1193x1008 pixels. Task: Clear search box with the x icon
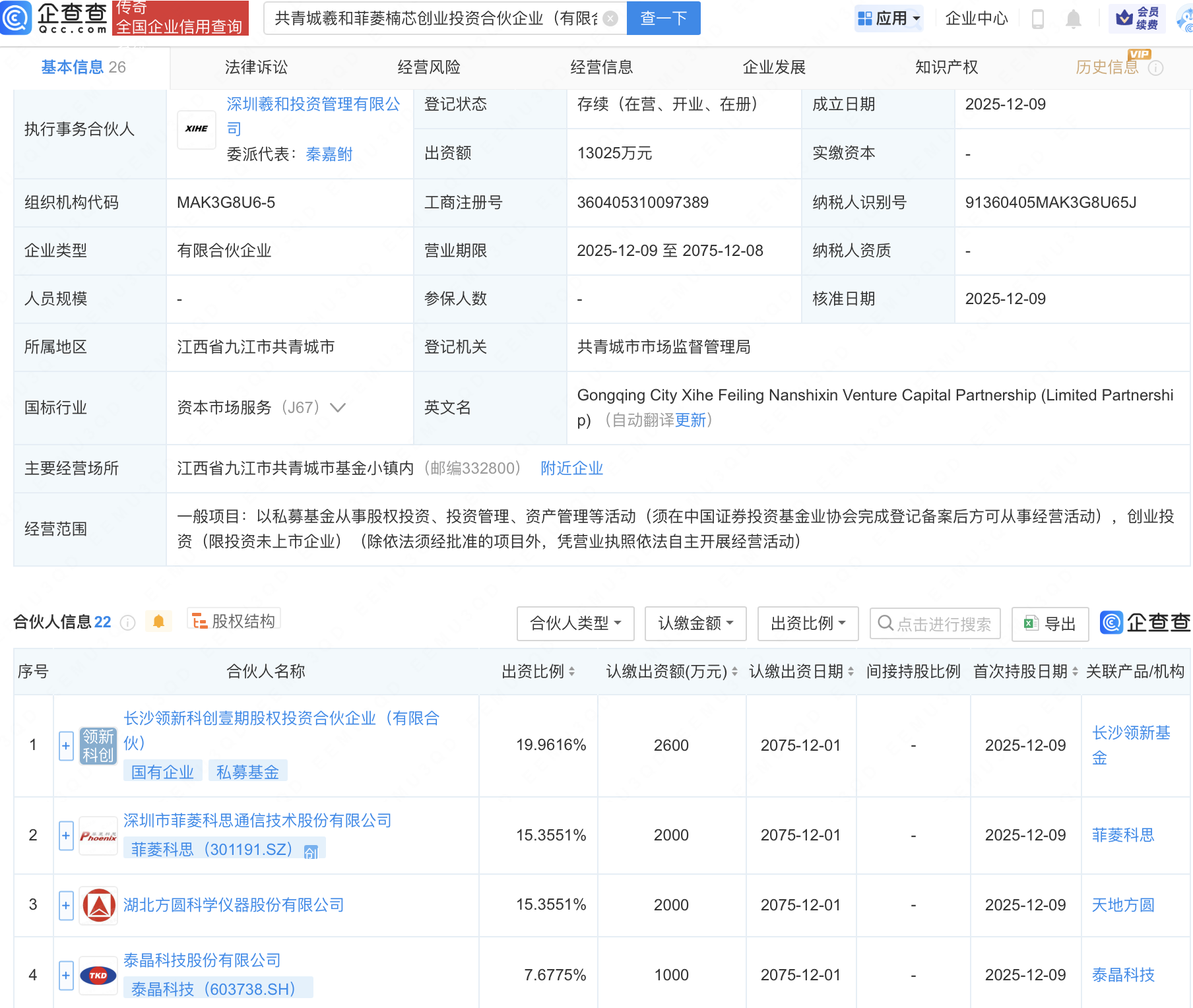[610, 18]
